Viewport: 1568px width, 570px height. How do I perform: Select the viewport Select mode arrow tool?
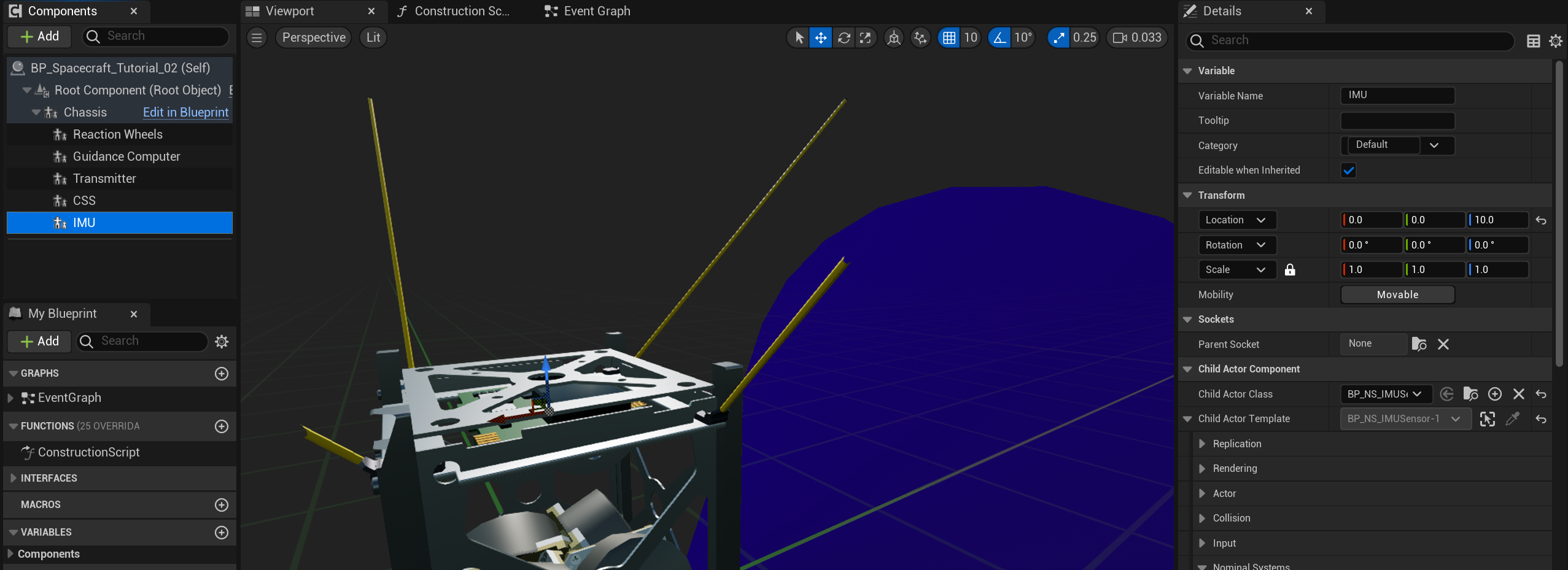point(799,37)
